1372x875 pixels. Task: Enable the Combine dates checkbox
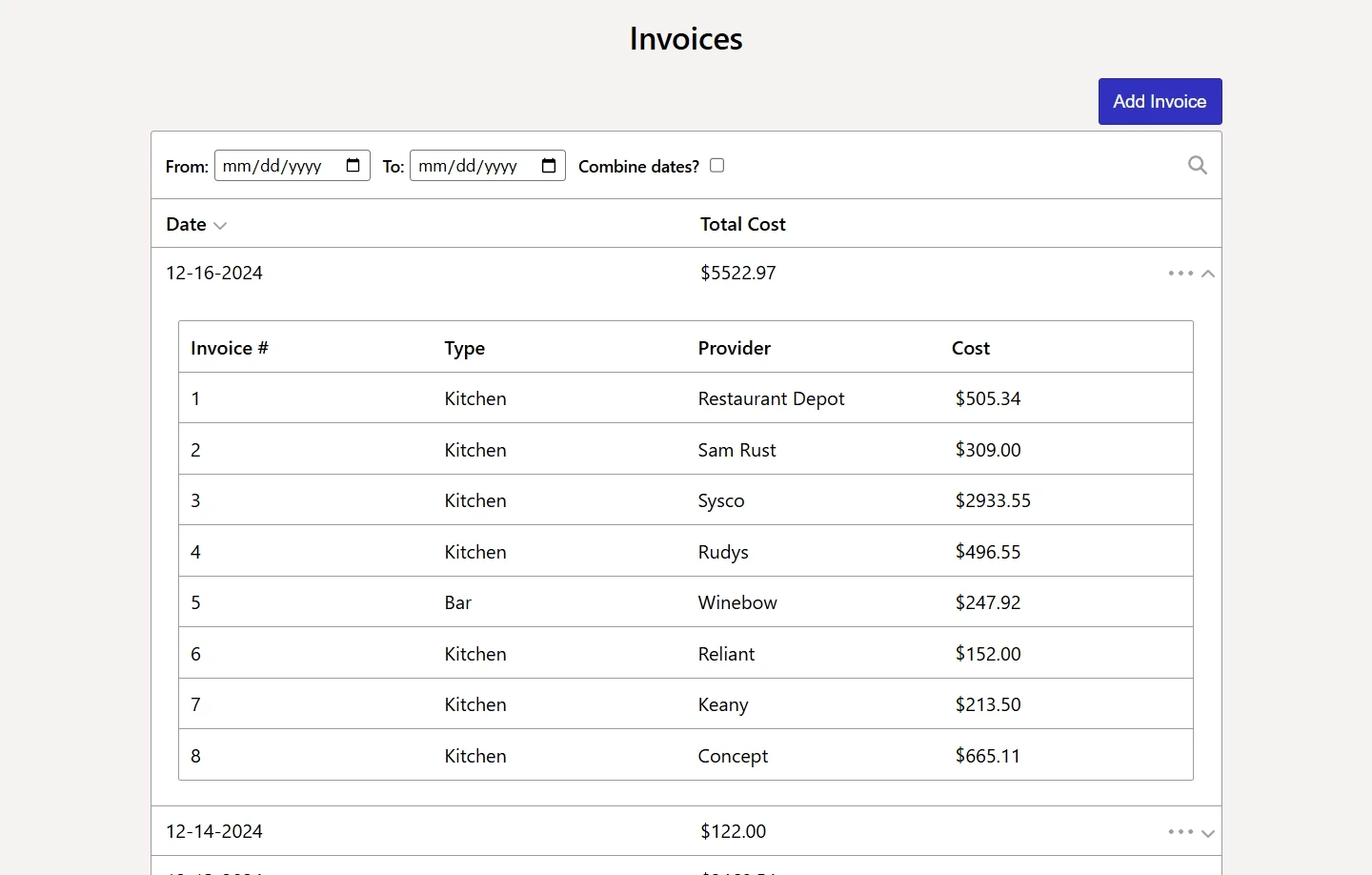click(716, 165)
